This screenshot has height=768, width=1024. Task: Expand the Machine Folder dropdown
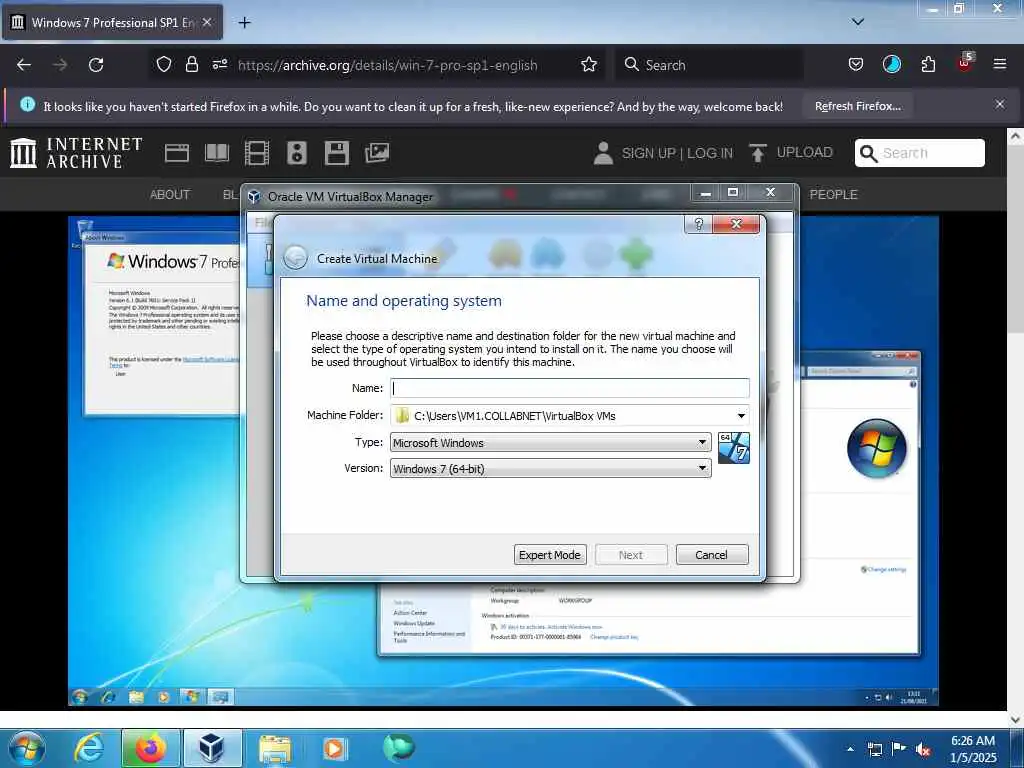point(741,415)
